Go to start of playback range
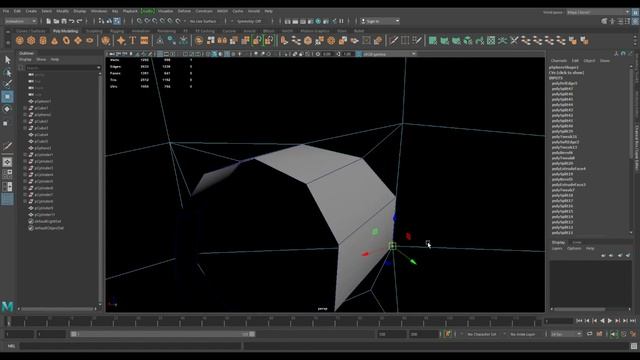This screenshot has height=360, width=640. pyautogui.click(x=579, y=321)
